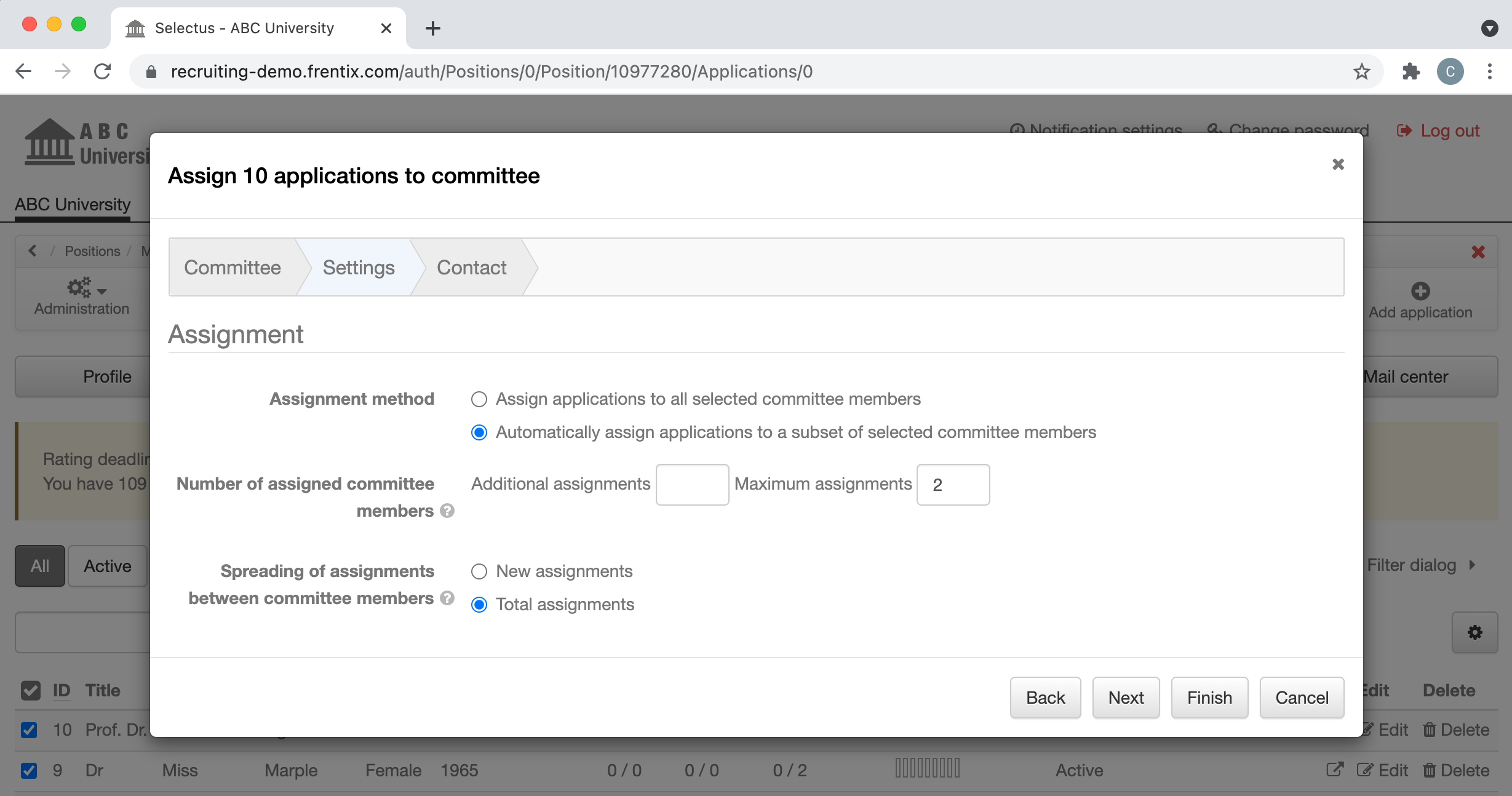The height and width of the screenshot is (796, 1512).
Task: Uncheck the checkbox for application 10
Action: pyautogui.click(x=29, y=730)
